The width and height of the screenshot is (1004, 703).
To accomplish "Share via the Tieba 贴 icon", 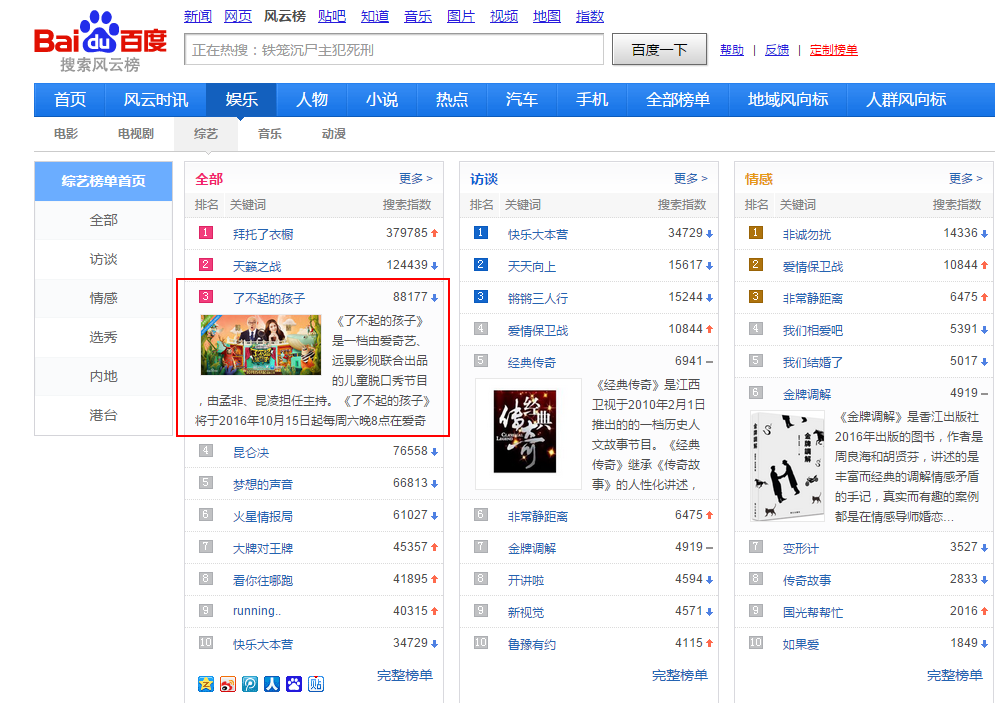I will click(x=316, y=684).
